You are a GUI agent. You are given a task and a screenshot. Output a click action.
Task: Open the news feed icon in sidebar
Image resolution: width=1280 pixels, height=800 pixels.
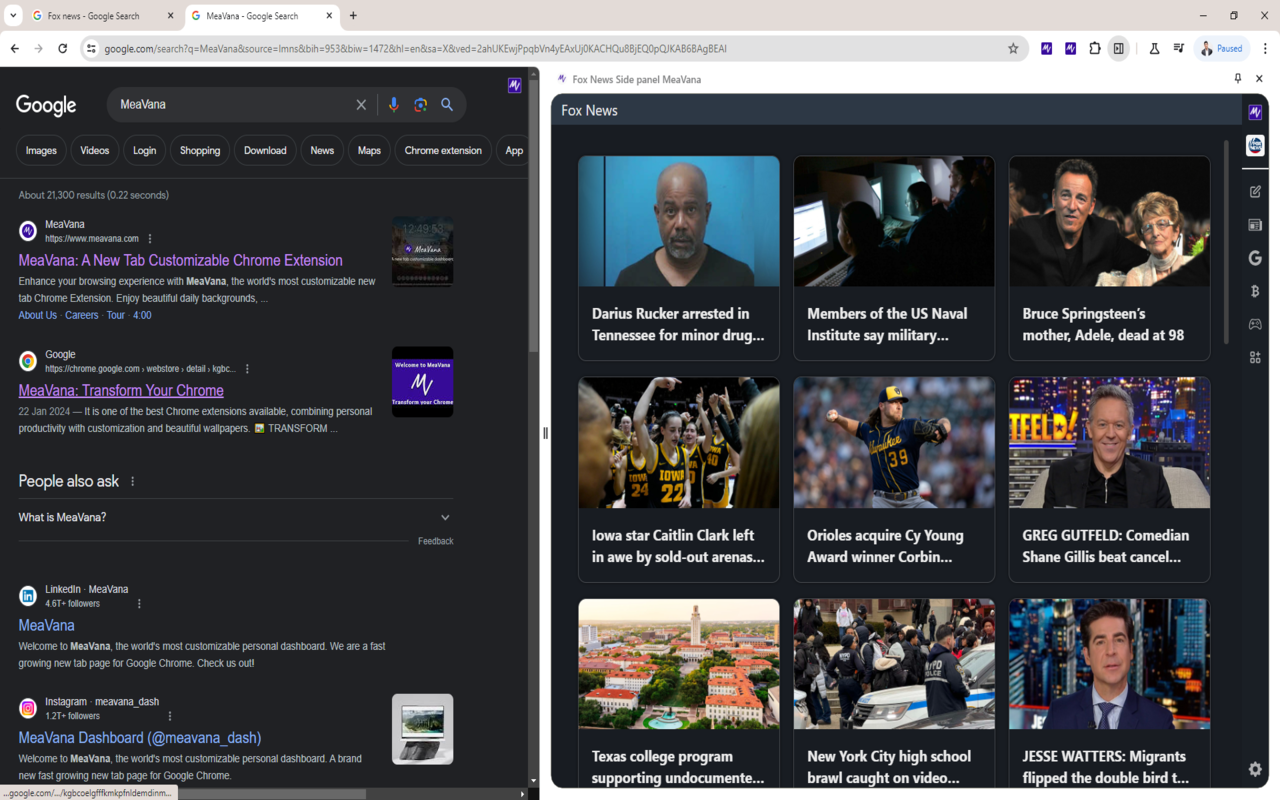coord(1255,225)
